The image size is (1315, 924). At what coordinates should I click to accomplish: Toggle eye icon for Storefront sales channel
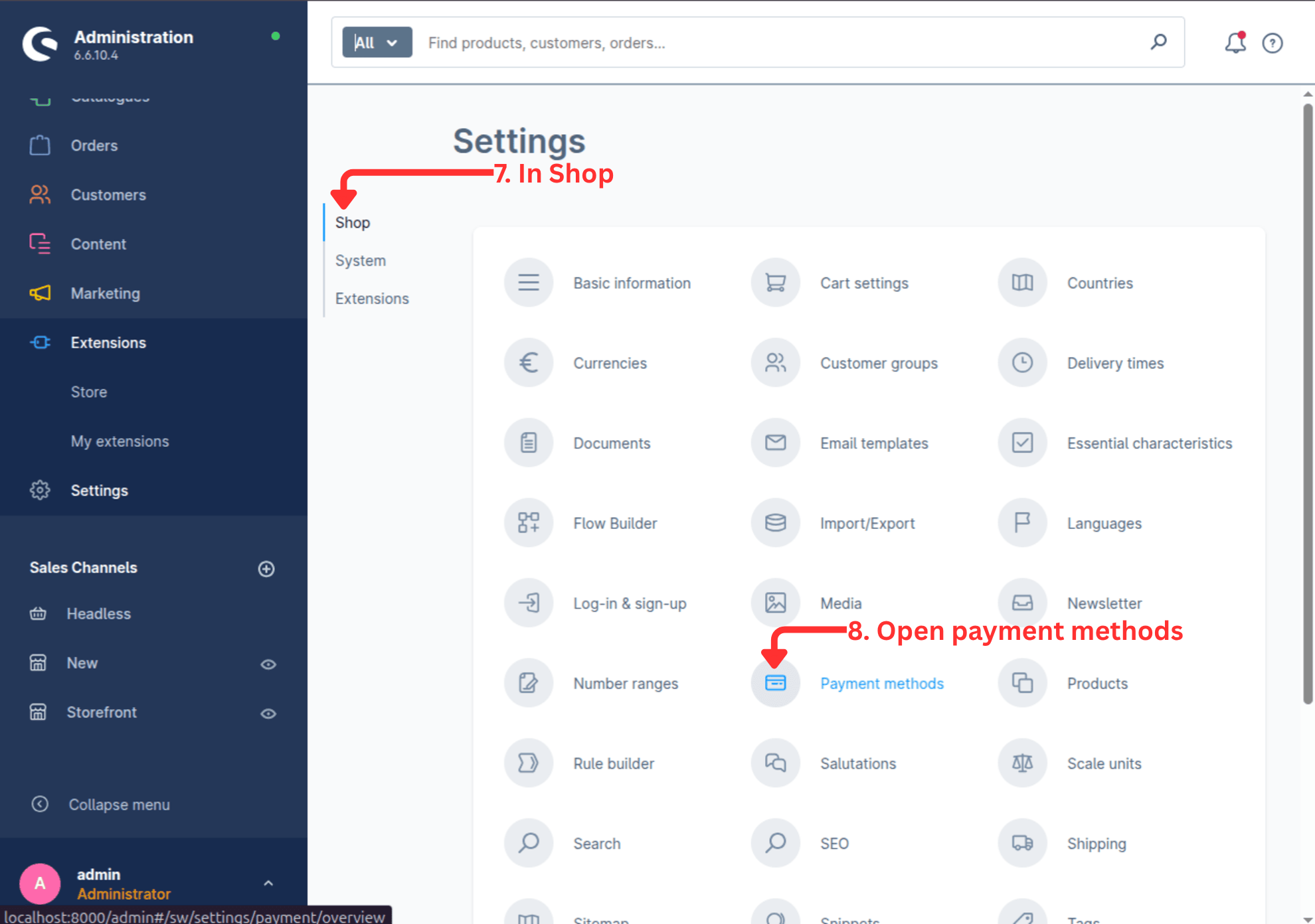(x=268, y=714)
